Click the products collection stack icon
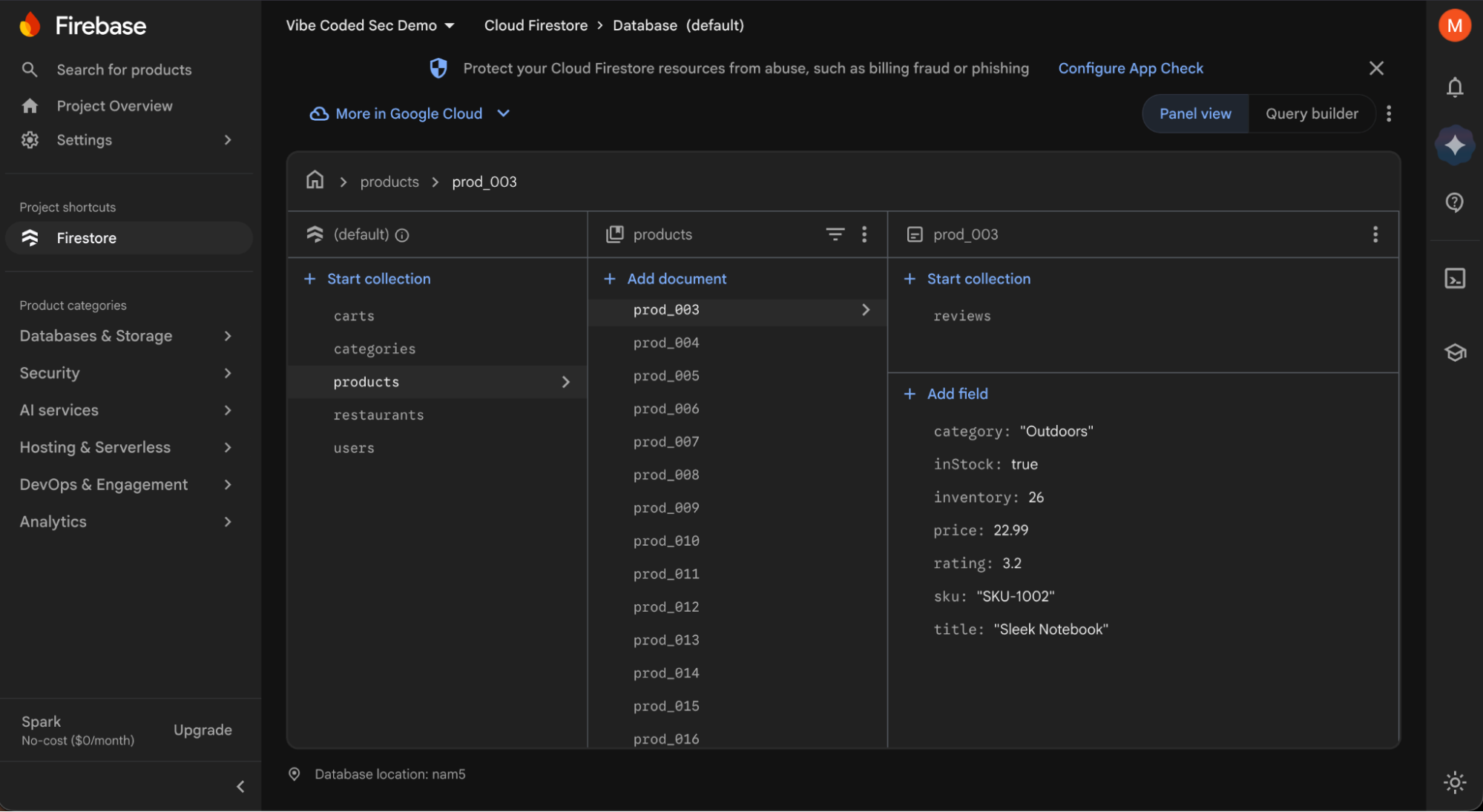This screenshot has width=1483, height=812. (615, 234)
